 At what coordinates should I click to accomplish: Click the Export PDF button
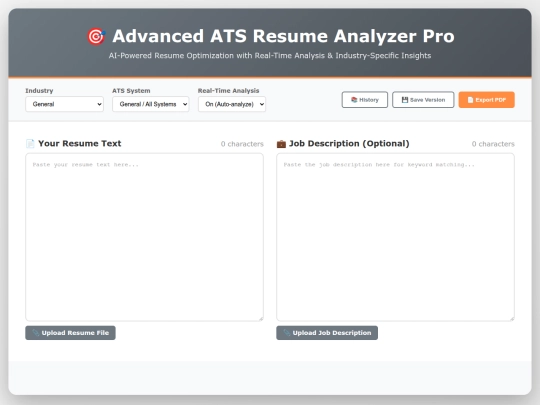(x=487, y=100)
